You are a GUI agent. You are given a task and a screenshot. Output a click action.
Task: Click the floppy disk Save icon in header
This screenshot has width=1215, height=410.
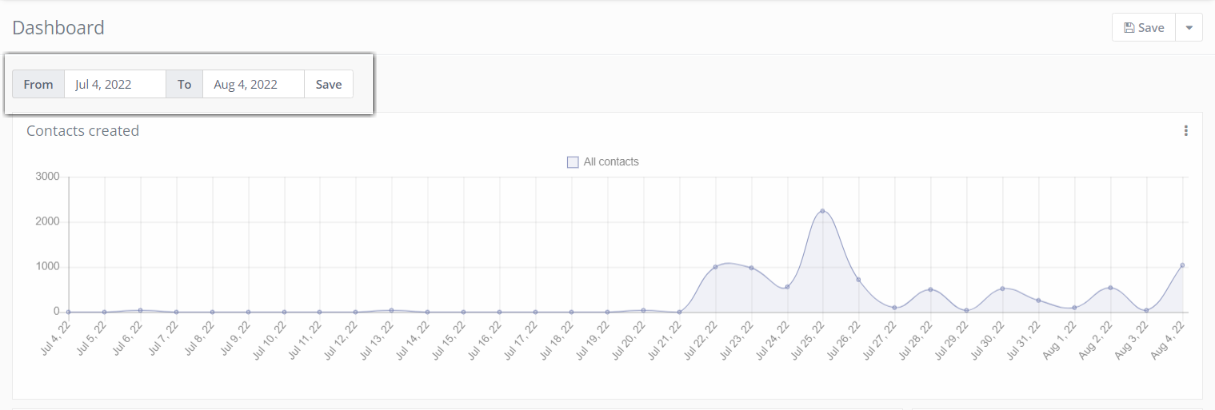pos(1129,28)
